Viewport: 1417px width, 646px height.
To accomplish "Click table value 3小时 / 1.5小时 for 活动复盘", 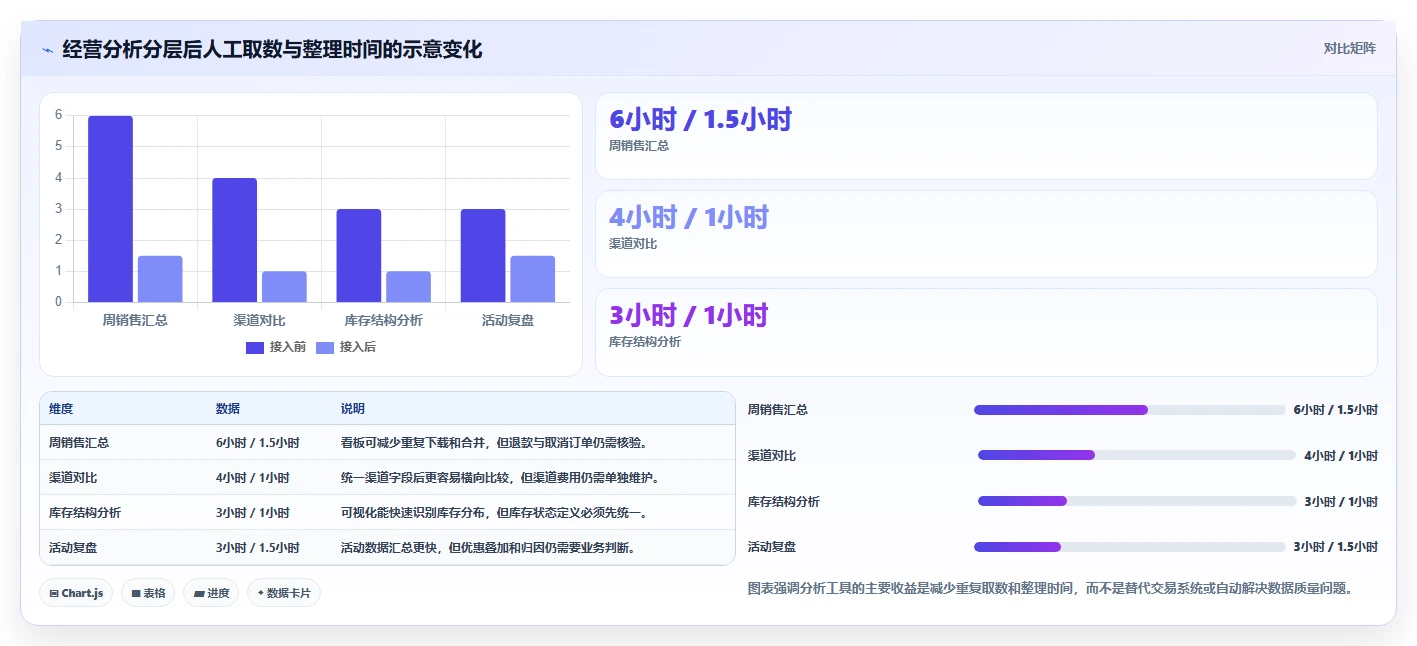I will 258,547.
